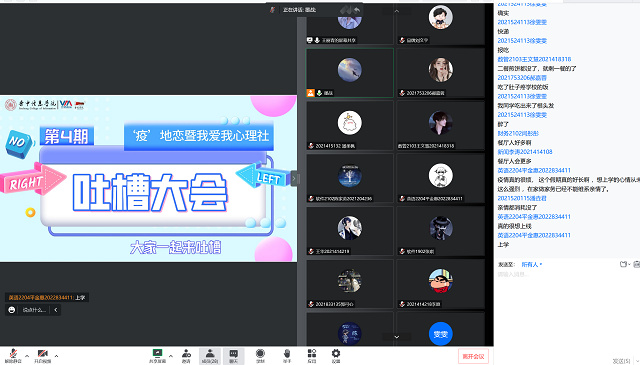Click muted mic icon on 2021414219 tile
The height and width of the screenshot is (365, 640).
(311, 251)
